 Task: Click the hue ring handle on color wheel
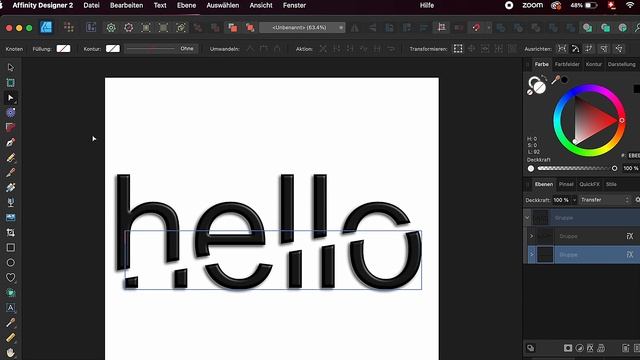[622, 120]
